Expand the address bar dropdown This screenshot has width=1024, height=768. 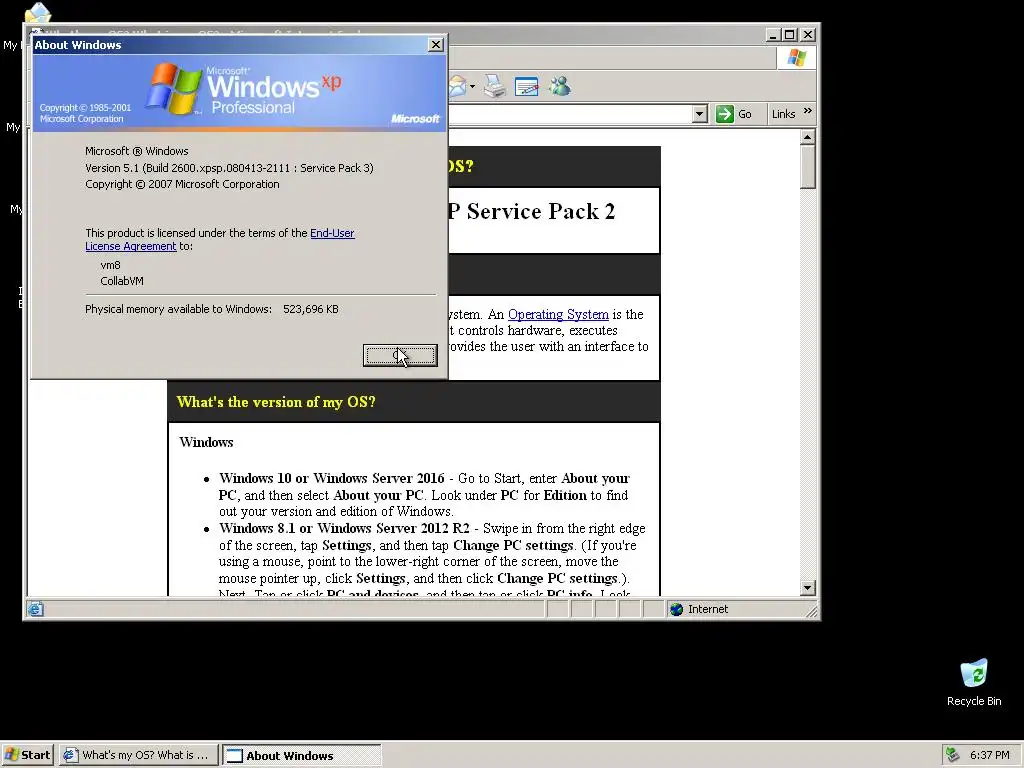pyautogui.click(x=699, y=114)
